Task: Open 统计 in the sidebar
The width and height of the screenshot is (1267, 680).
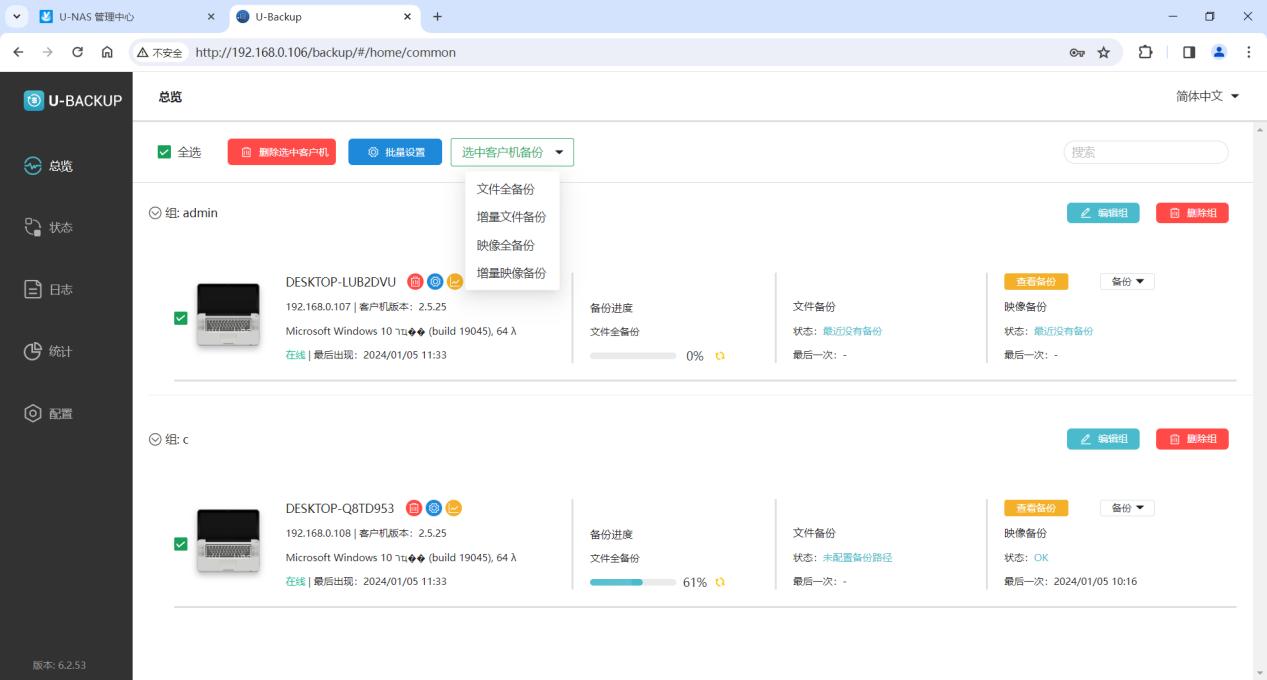Action: 50,352
